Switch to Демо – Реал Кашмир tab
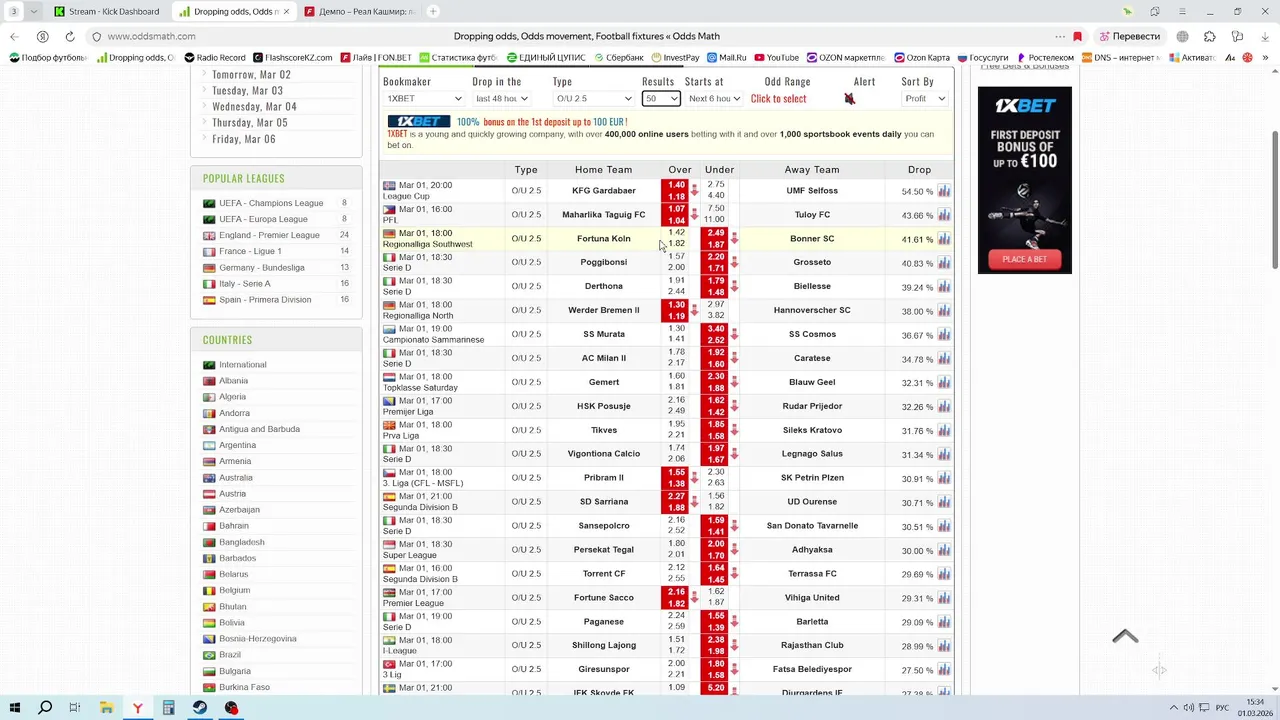1280x720 pixels. 360,12
